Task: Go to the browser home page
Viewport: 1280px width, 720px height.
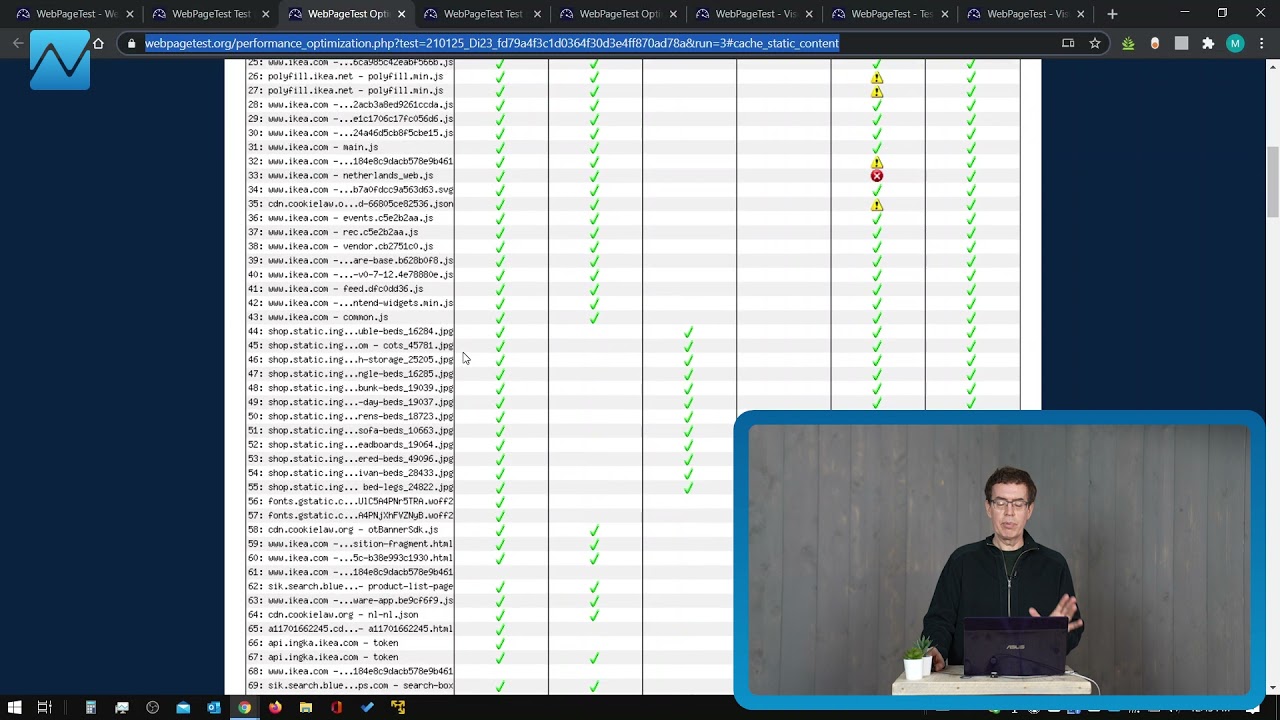Action: click(98, 43)
